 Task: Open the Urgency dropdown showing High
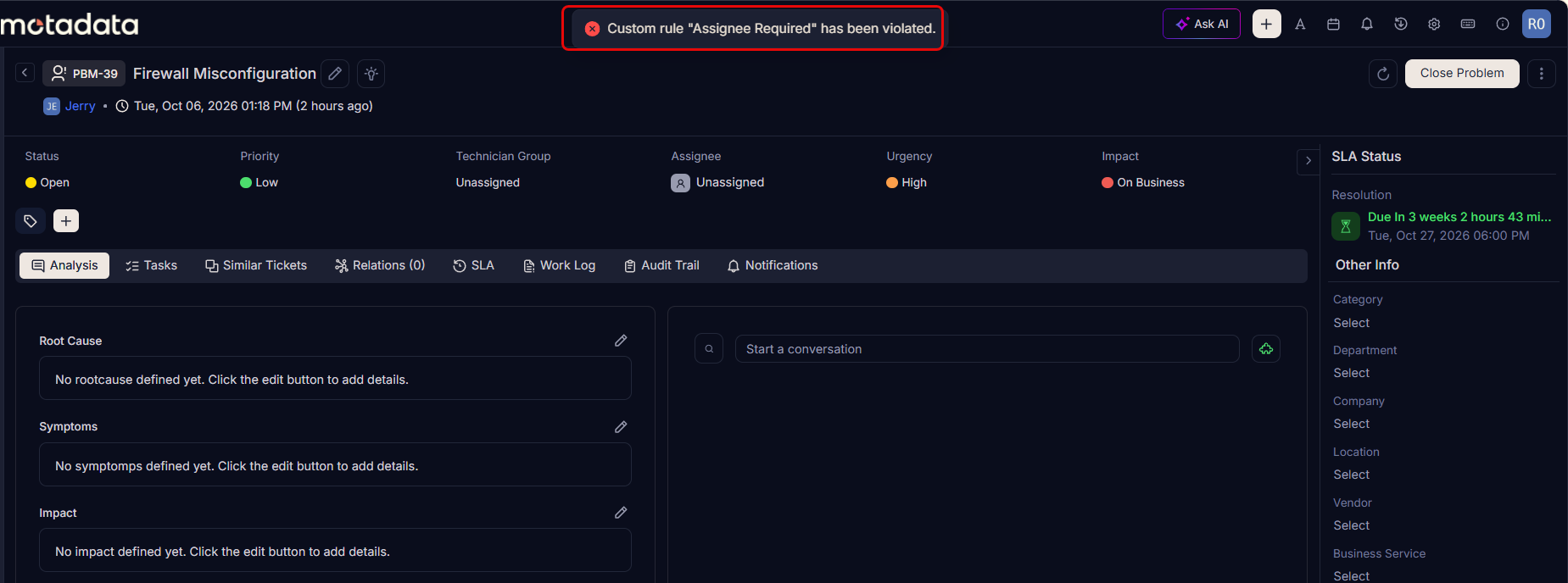[907, 182]
